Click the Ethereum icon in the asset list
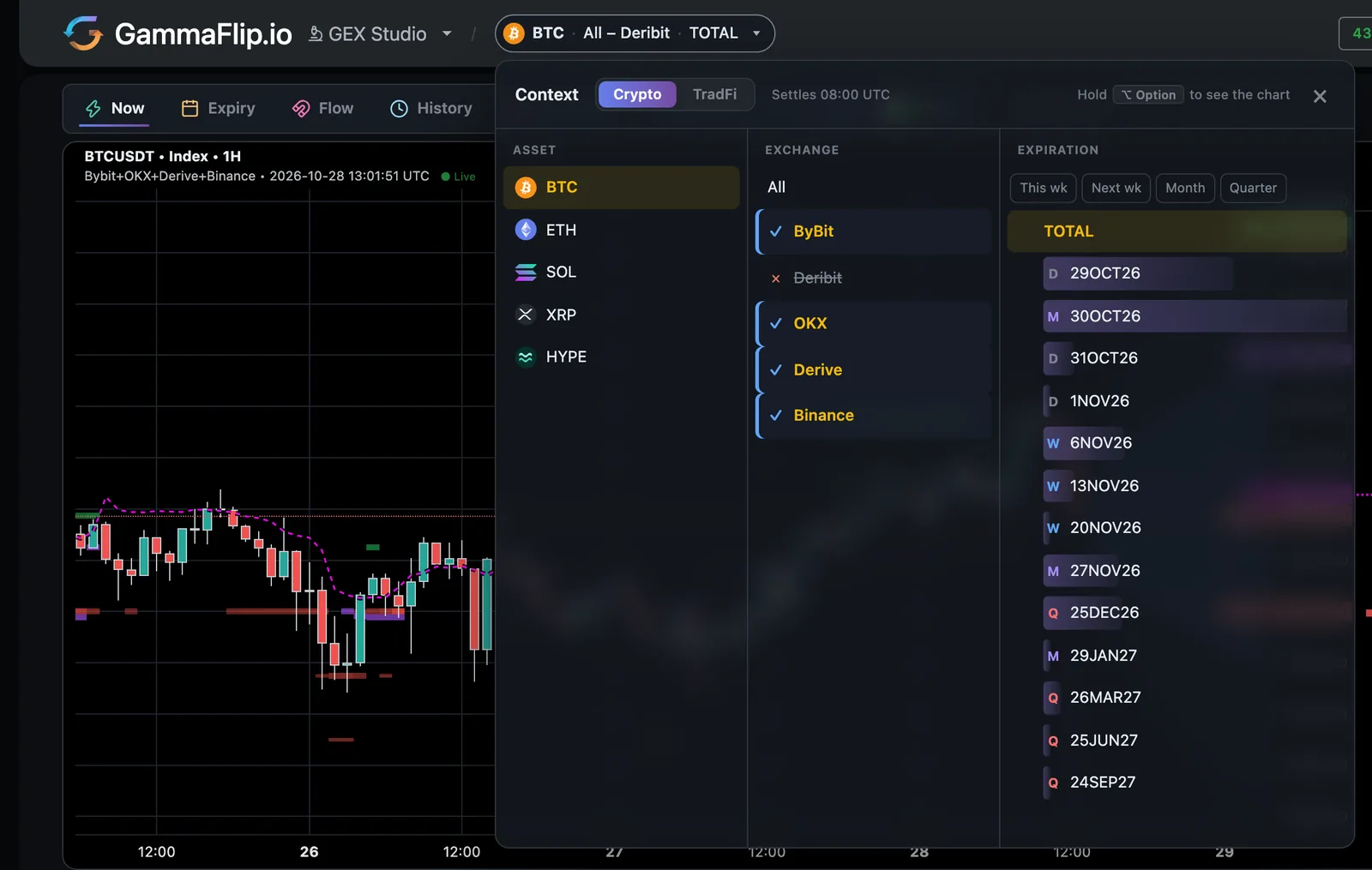Viewport: 1372px width, 870px height. tap(526, 230)
